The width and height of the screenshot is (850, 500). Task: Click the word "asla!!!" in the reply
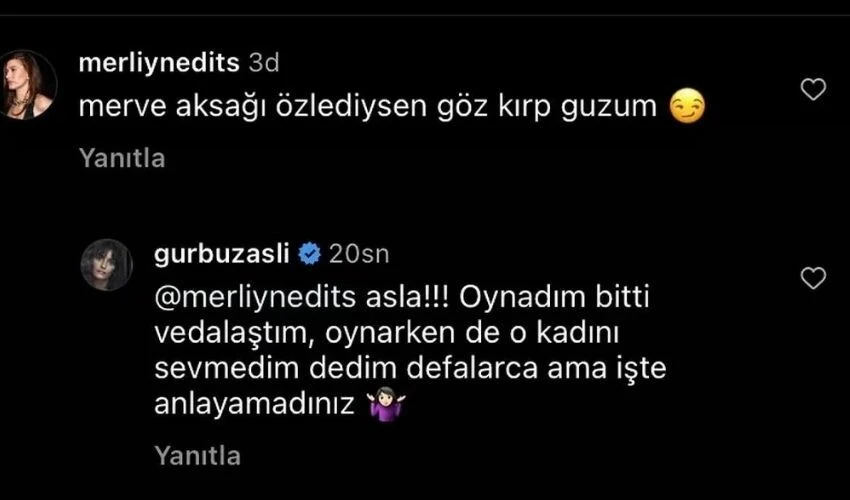[x=381, y=300]
